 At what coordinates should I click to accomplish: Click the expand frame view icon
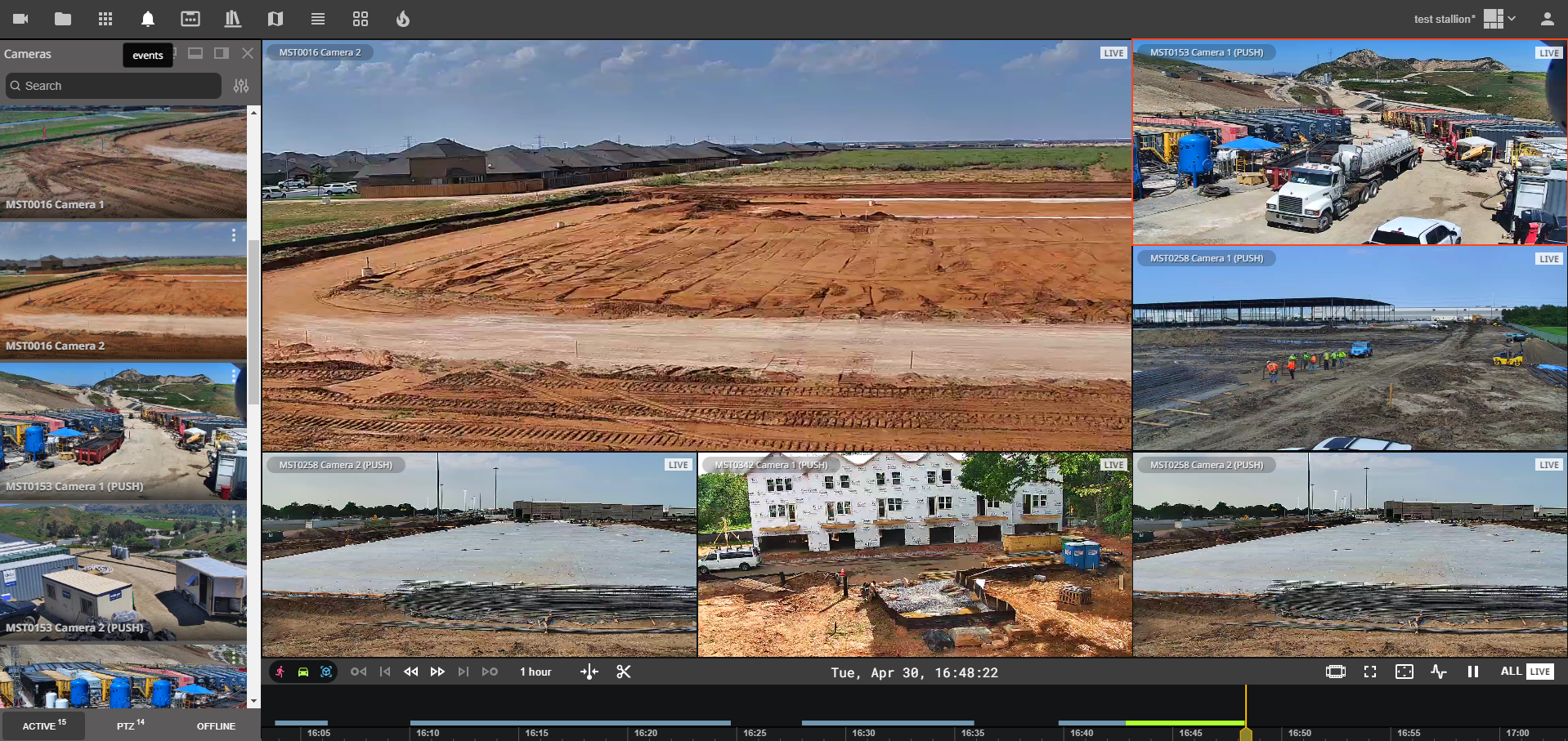1404,672
